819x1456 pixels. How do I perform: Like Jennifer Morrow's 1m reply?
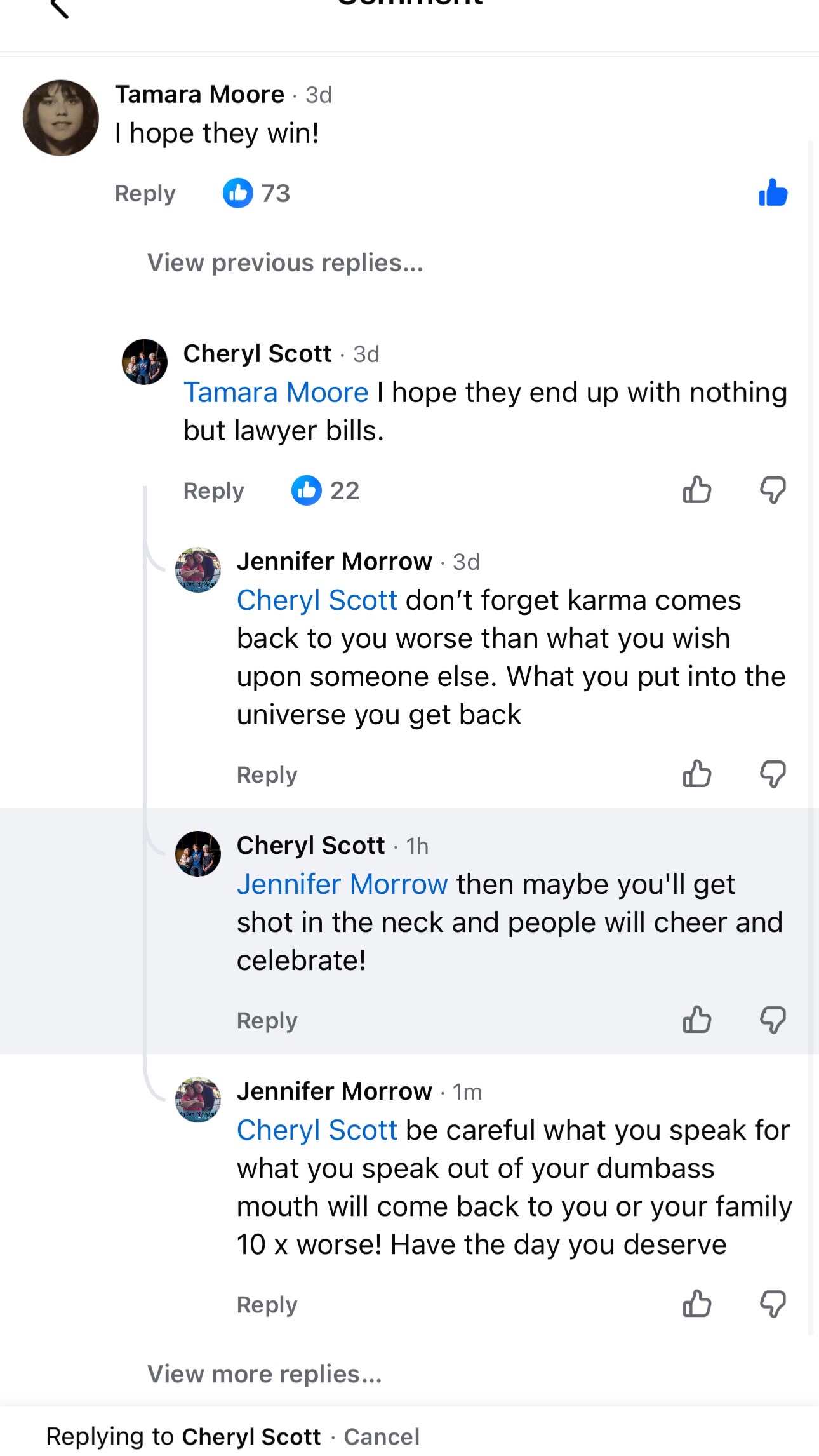[696, 1304]
